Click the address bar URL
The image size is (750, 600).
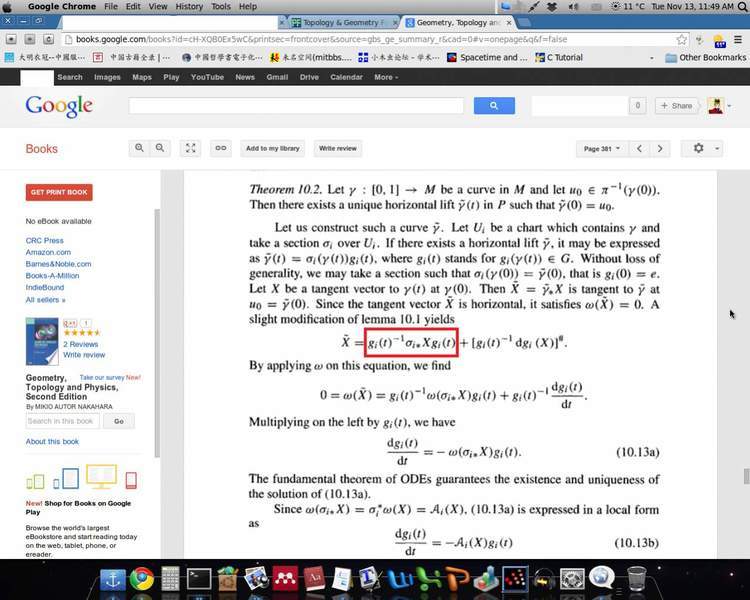[321, 39]
